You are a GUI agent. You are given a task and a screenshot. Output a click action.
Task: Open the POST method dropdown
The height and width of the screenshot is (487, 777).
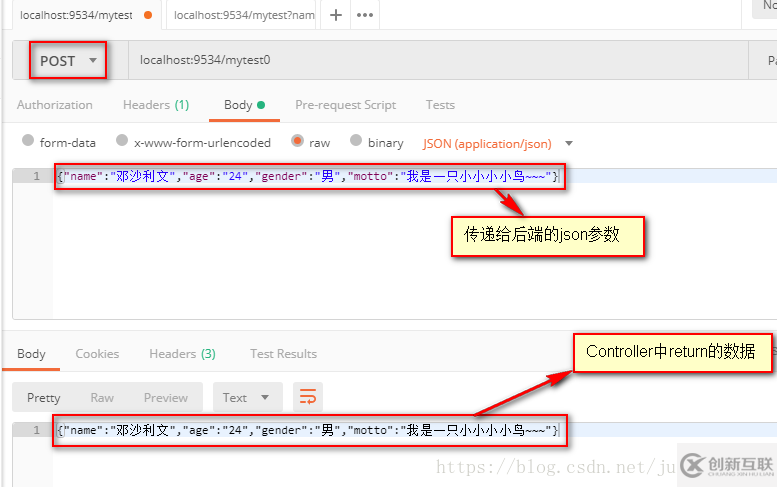[68, 60]
